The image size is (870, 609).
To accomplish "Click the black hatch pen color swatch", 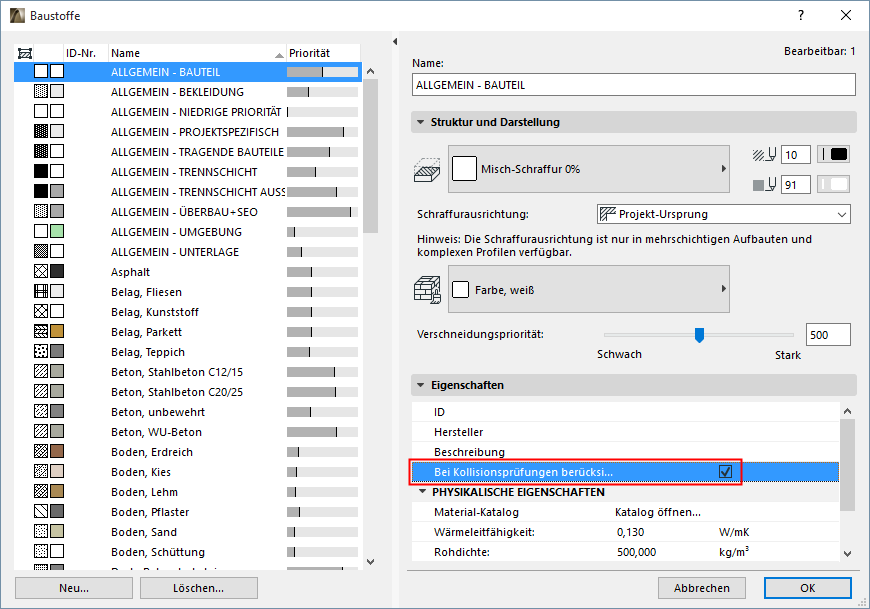I will click(833, 155).
